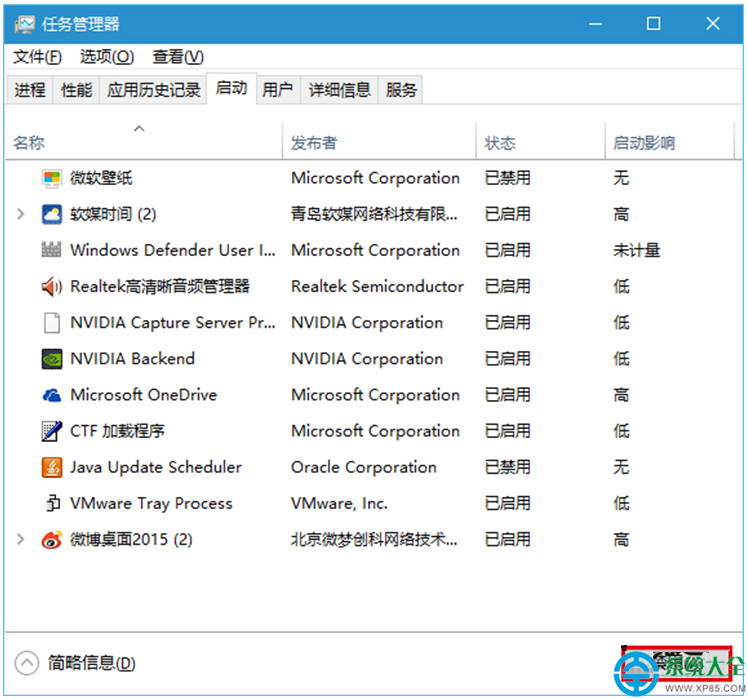This screenshot has height=699, width=748.
Task: Select the 微软壁纸 row name
Action: (x=101, y=178)
